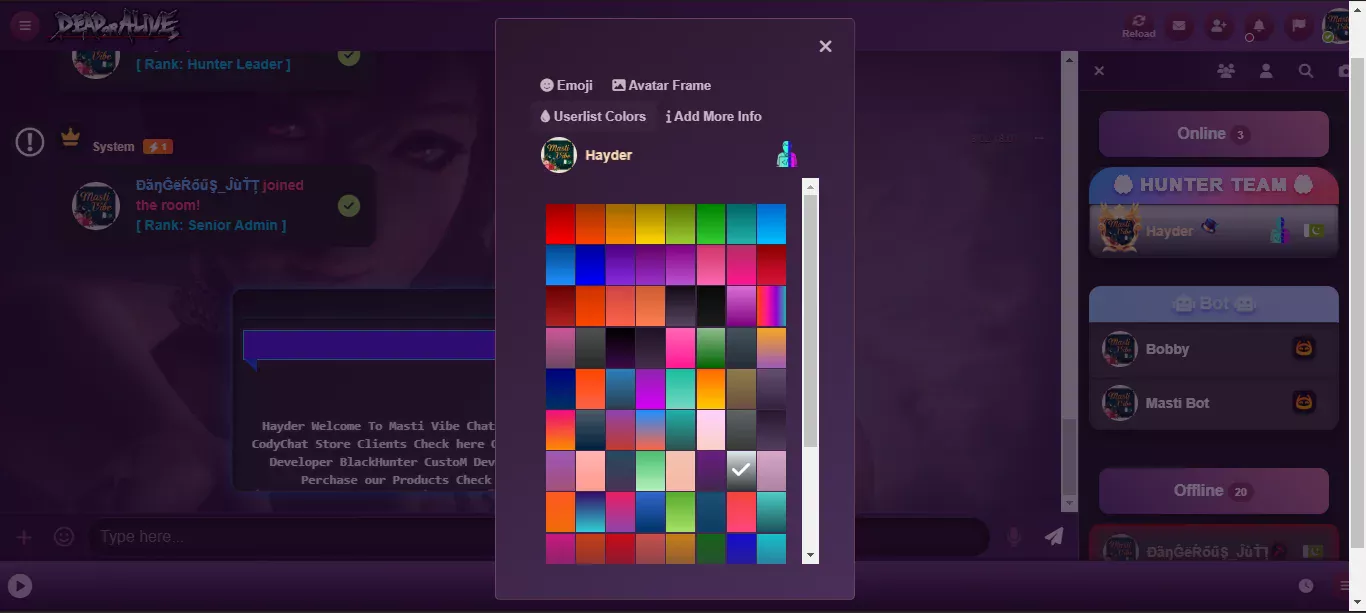Show staff single-user icon

click(1266, 71)
